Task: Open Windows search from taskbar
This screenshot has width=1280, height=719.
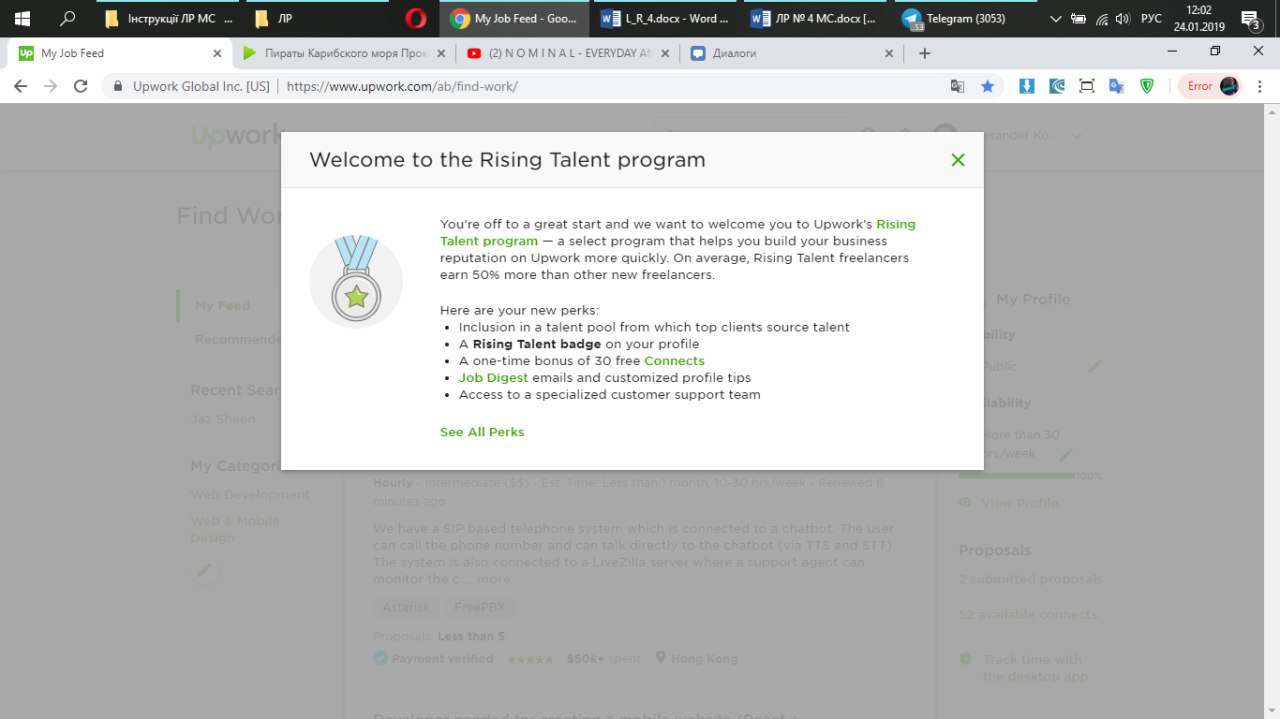Action: 68,18
